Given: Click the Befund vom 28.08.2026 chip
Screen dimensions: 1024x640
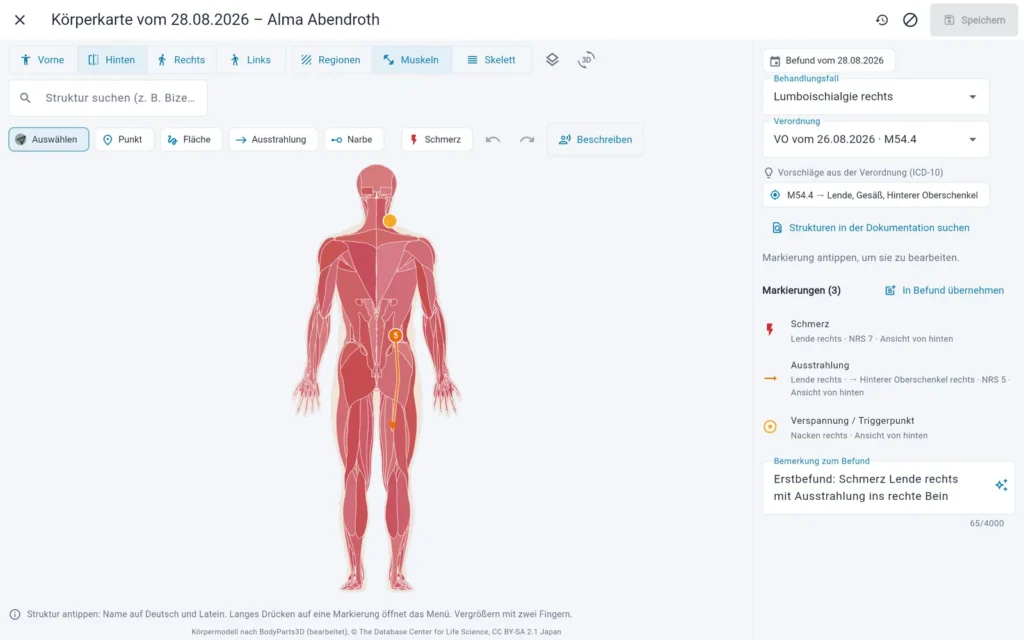Looking at the screenshot, I should click(x=828, y=61).
